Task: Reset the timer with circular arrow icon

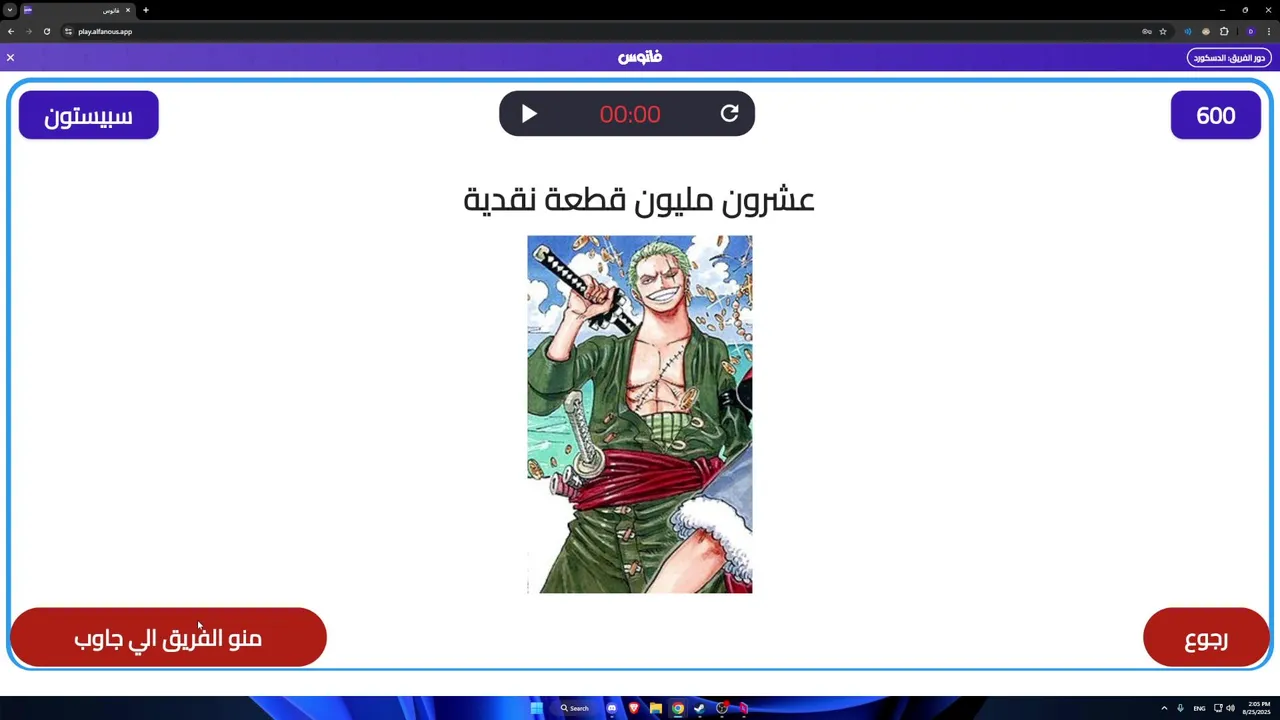Action: click(730, 114)
